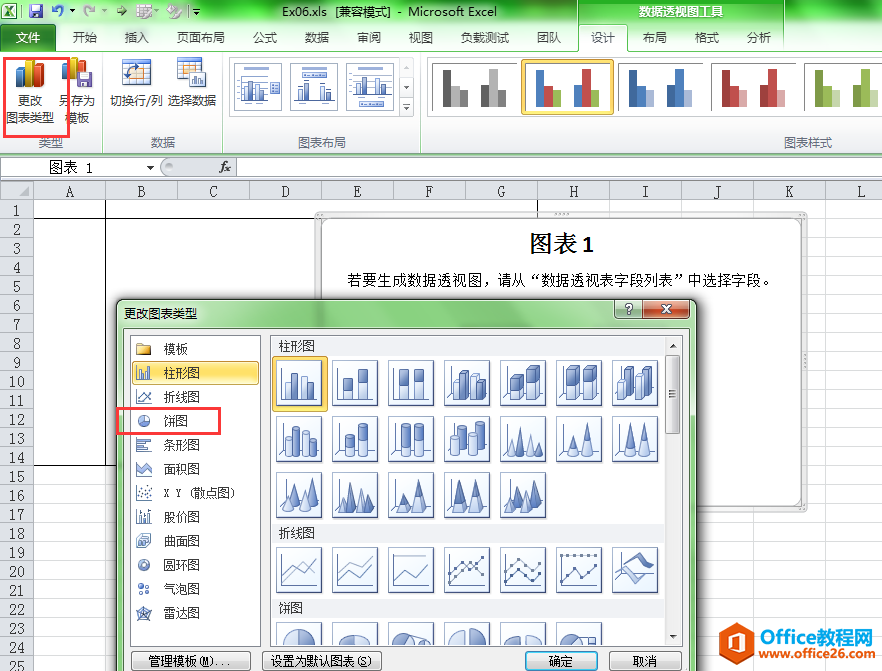Pick the first line chart subtype
Viewport: 882px width, 671px height.
299,570
